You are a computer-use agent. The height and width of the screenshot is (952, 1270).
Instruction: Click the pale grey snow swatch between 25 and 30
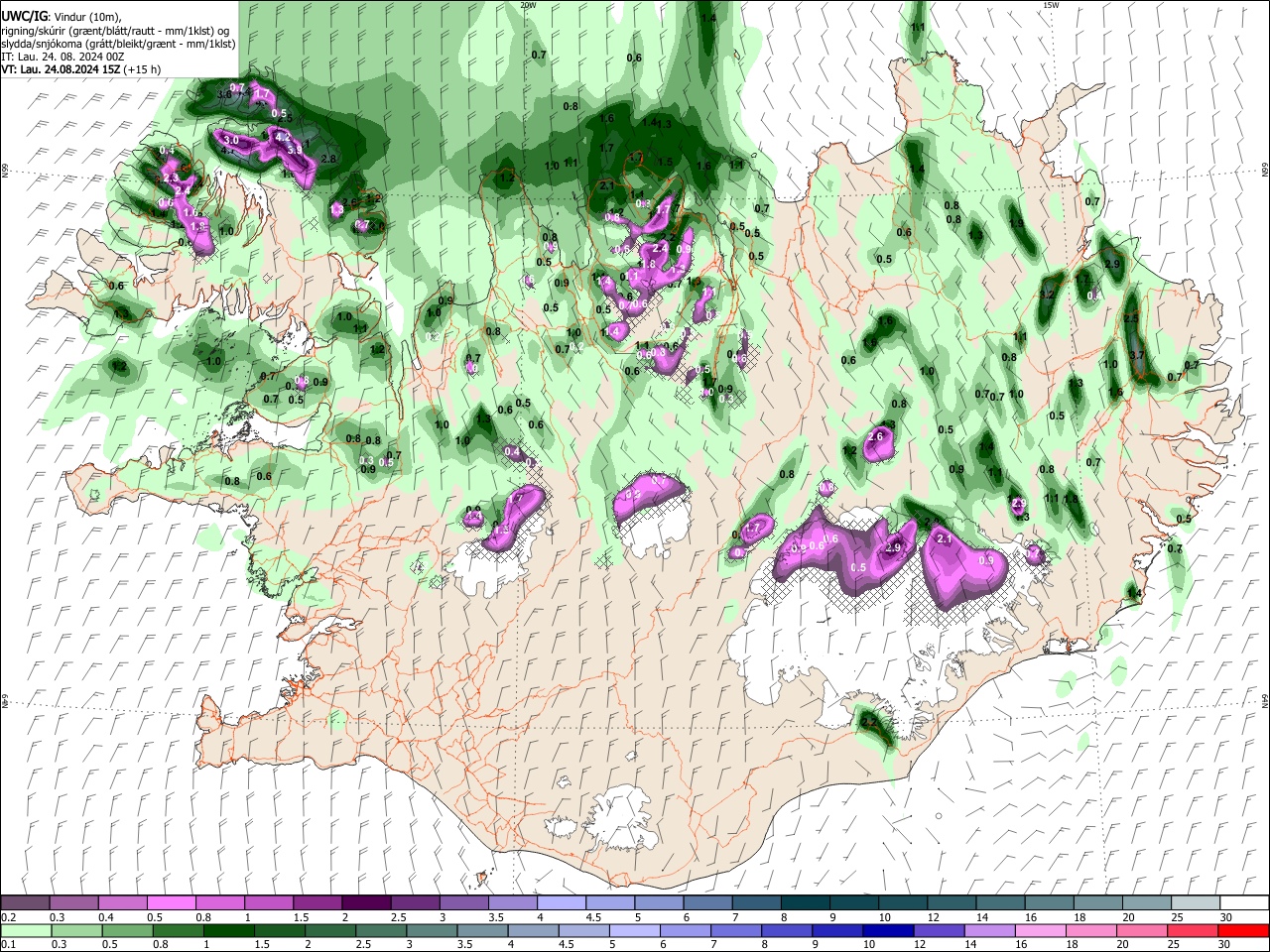(1195, 903)
